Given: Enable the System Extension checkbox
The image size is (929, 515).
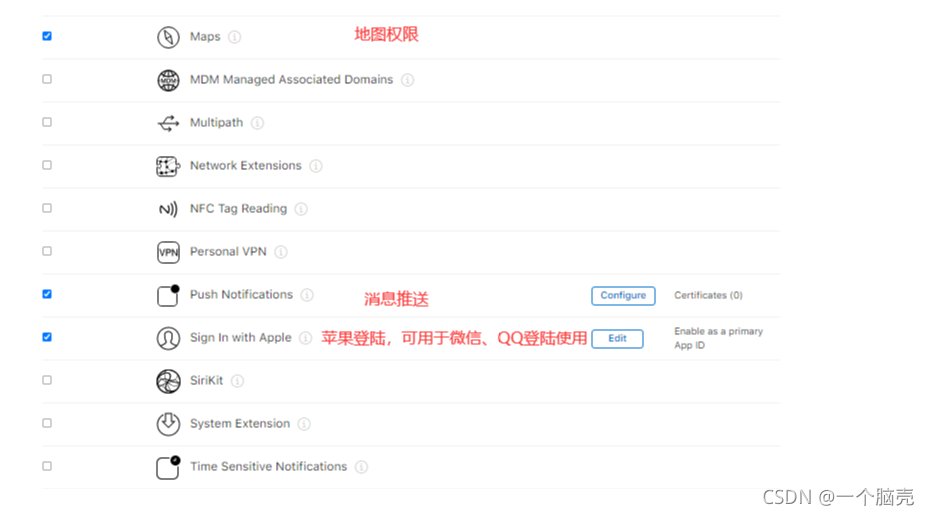Looking at the screenshot, I should coord(47,423).
